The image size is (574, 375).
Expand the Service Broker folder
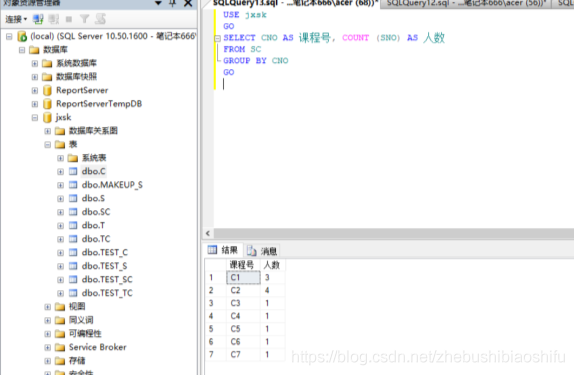pos(48,348)
